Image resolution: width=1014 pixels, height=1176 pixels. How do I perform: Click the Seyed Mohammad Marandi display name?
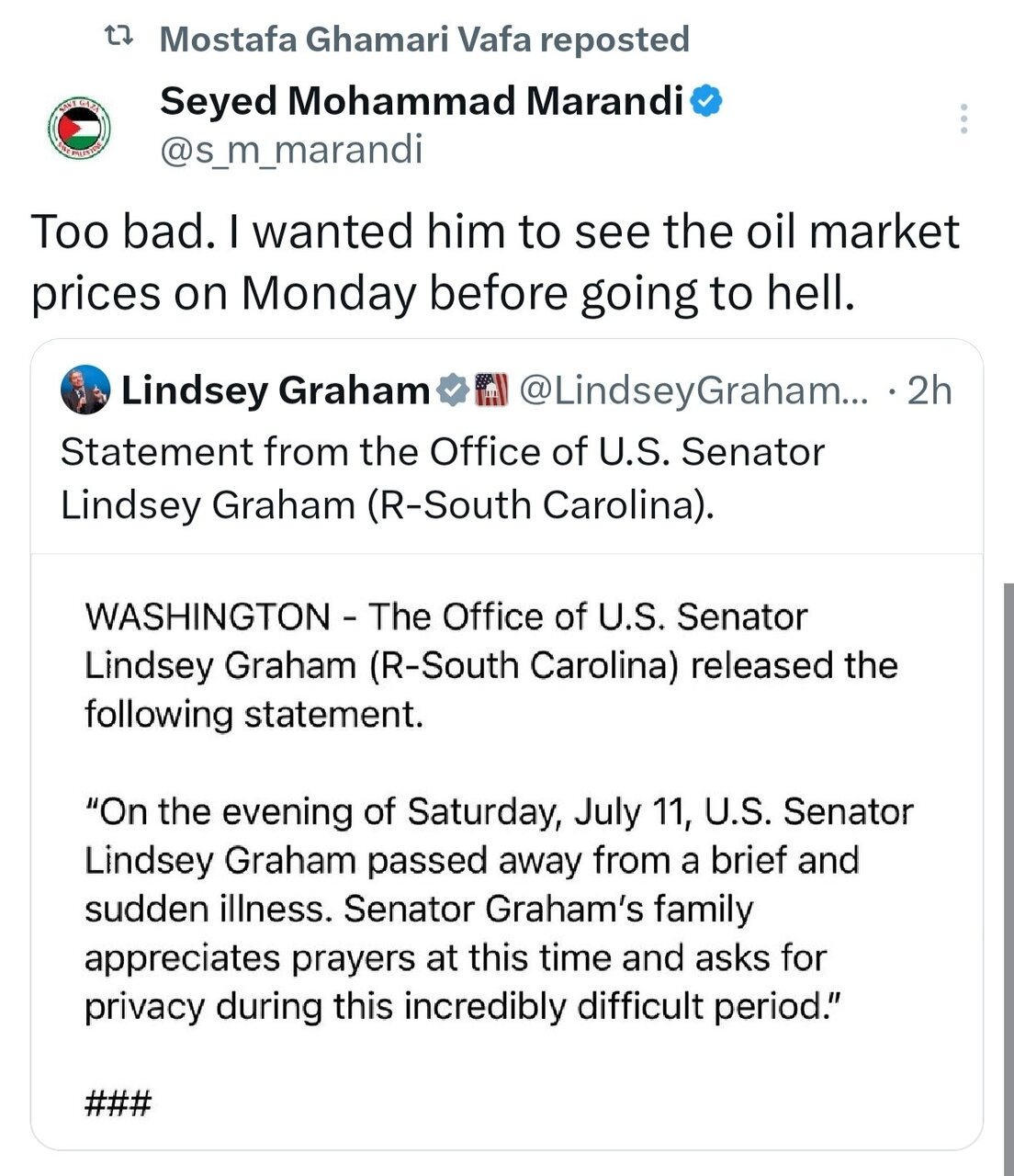[x=422, y=101]
